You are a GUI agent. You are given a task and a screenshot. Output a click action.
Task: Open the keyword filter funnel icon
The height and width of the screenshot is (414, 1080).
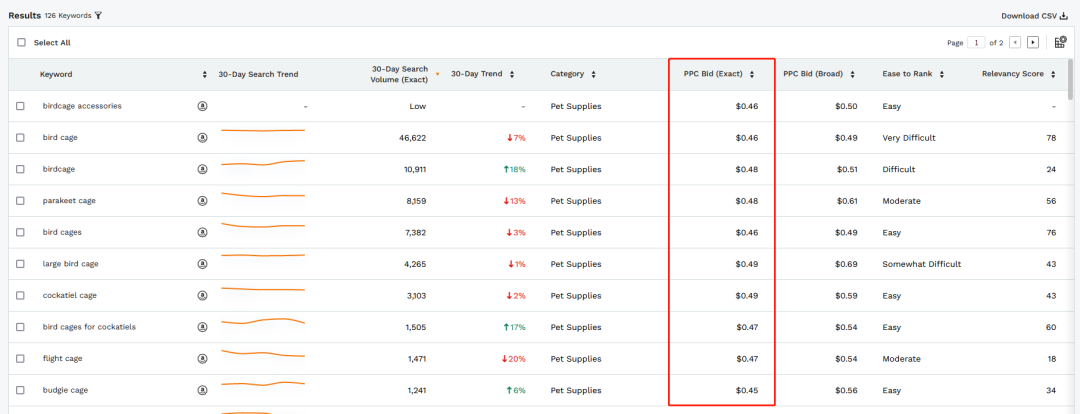tap(98, 15)
